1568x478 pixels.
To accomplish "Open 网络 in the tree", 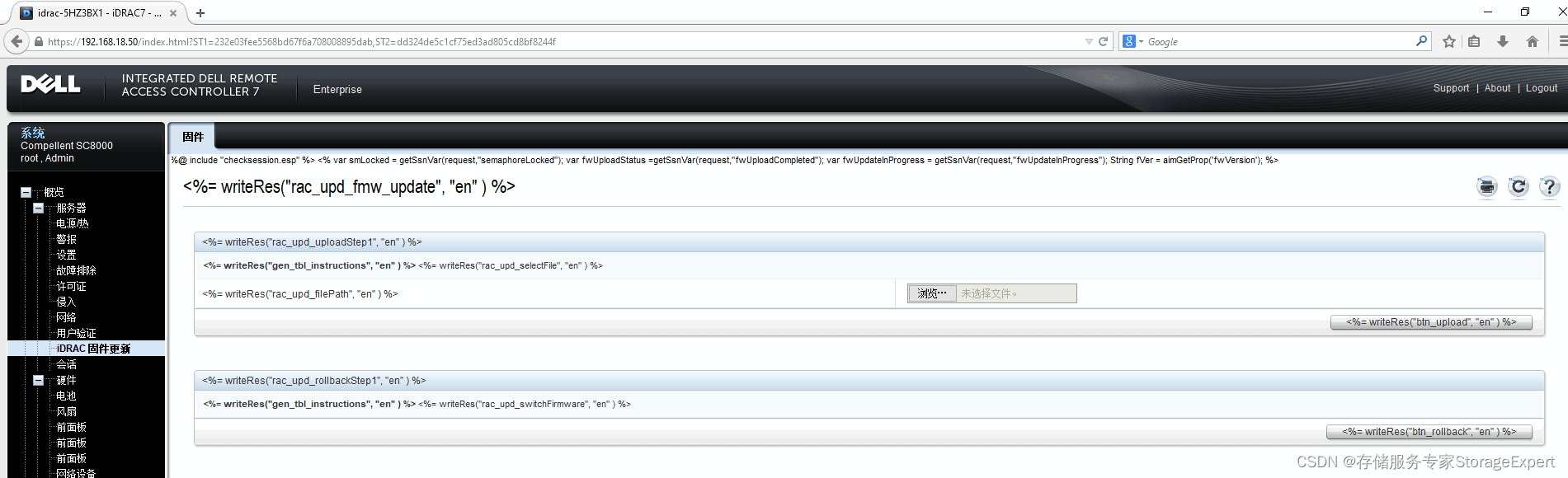I will coord(66,317).
